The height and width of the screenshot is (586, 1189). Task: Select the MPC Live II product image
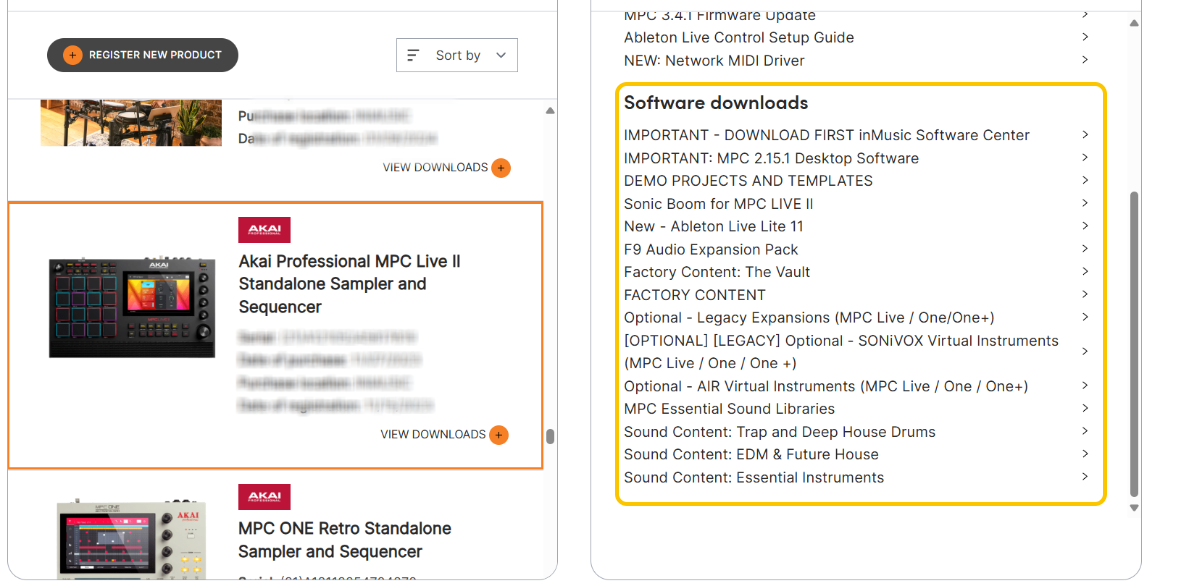[x=133, y=305]
